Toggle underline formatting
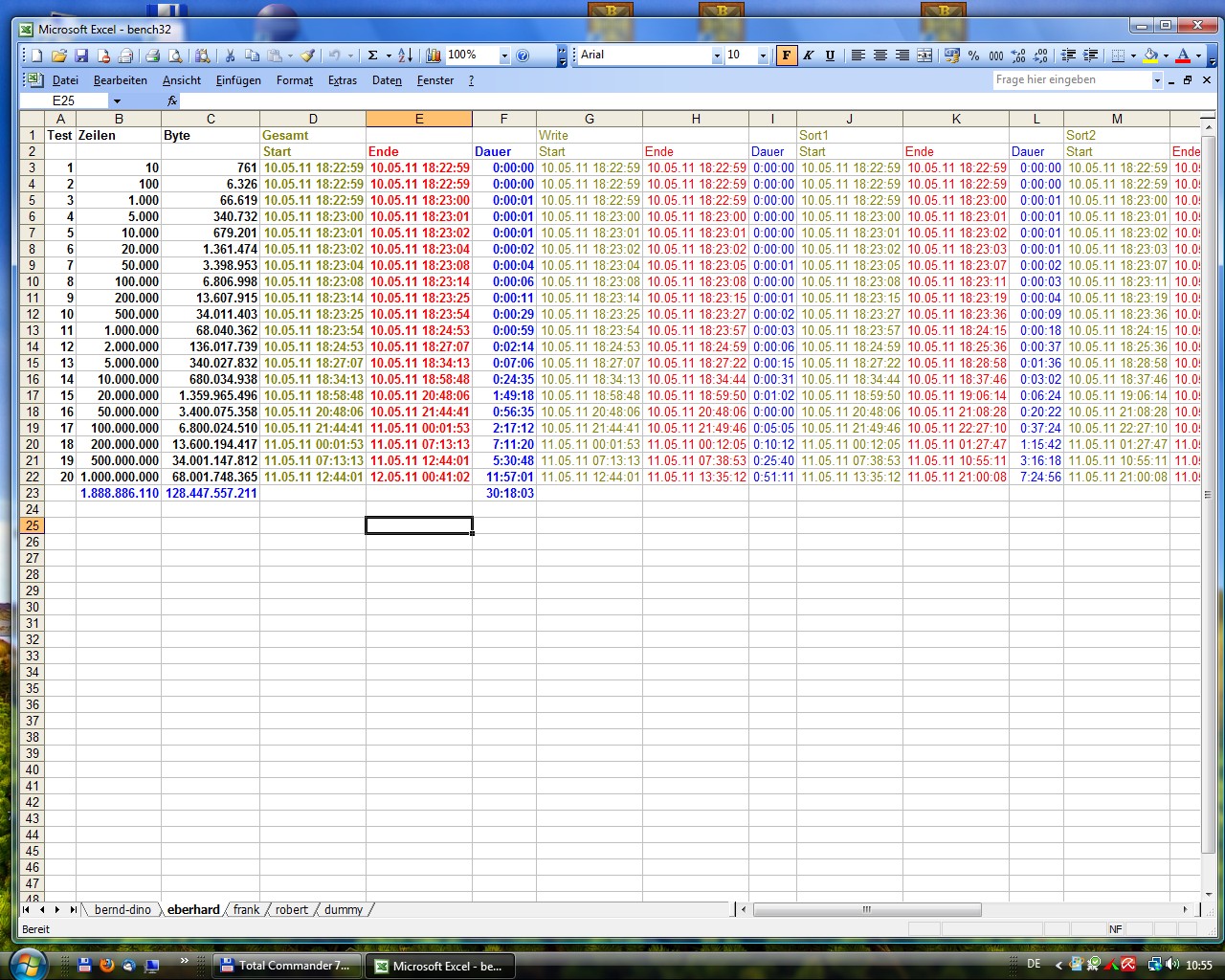1225x980 pixels. [830, 56]
